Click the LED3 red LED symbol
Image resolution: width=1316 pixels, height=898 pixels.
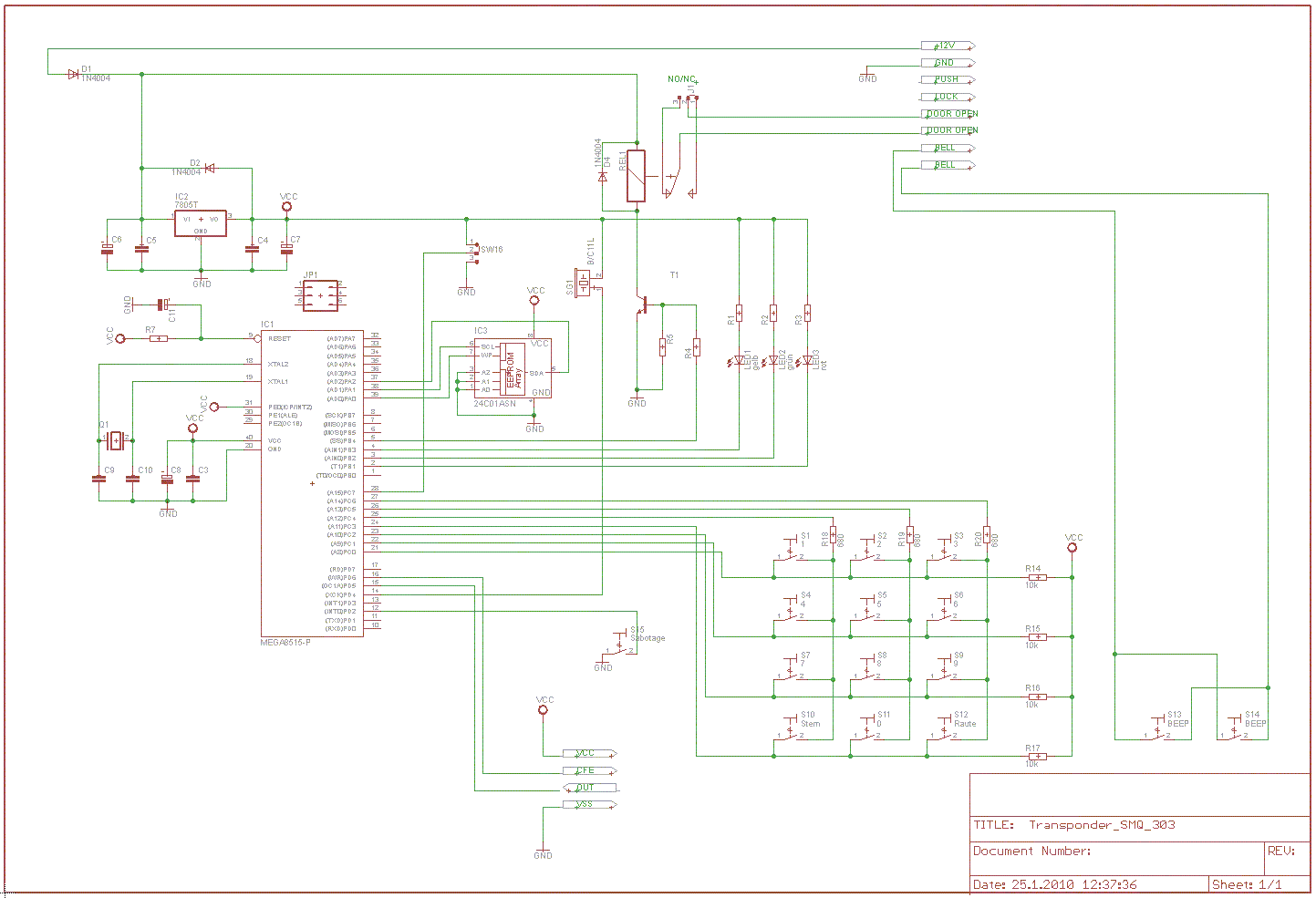point(806,361)
